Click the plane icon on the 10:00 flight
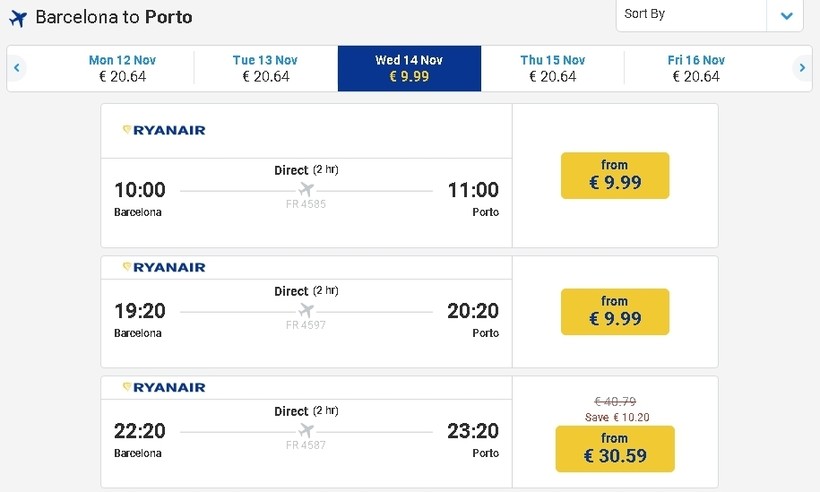This screenshot has width=820, height=492. pos(306,190)
